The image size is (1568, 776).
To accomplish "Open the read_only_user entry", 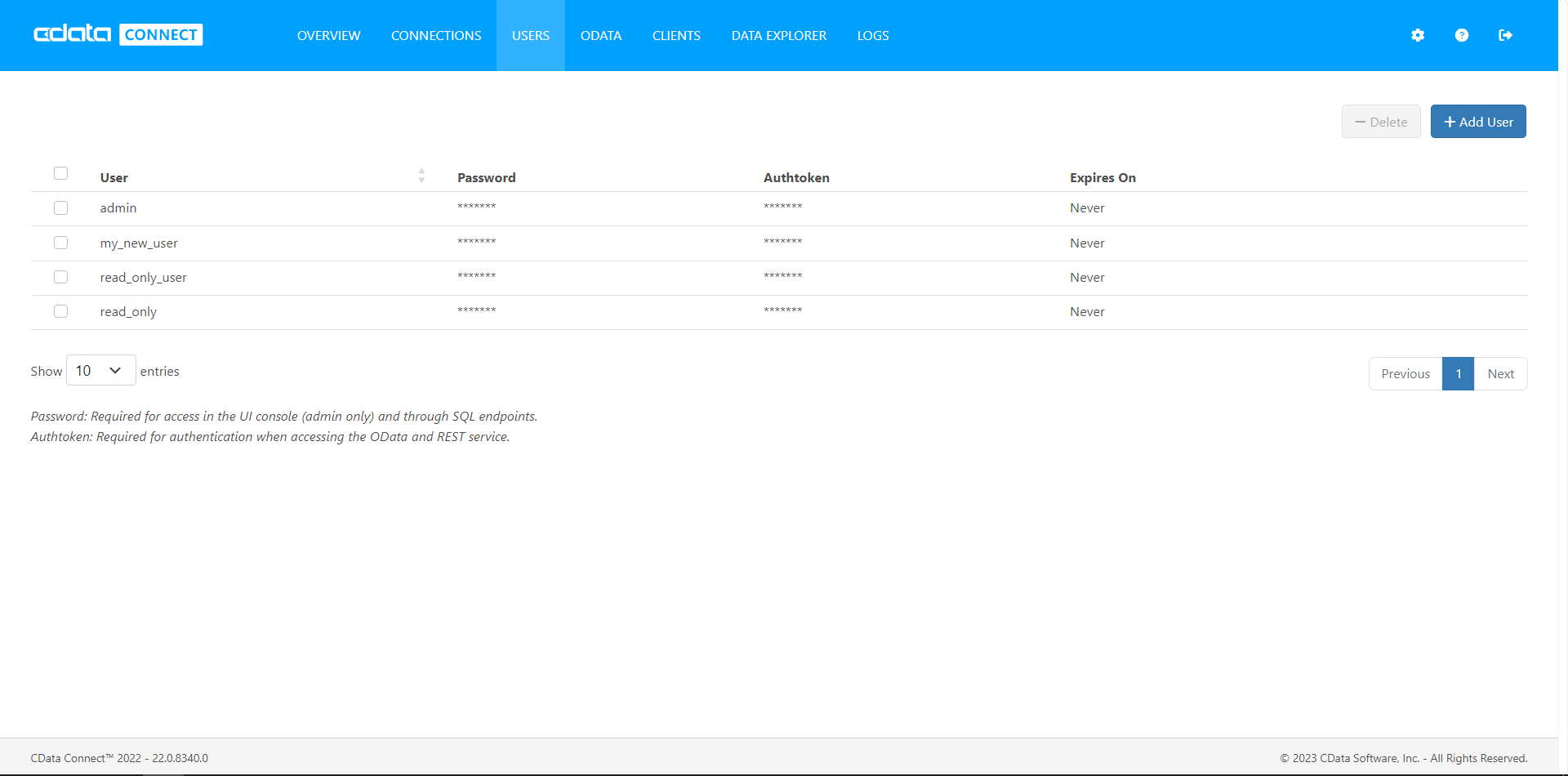I will 144,278.
